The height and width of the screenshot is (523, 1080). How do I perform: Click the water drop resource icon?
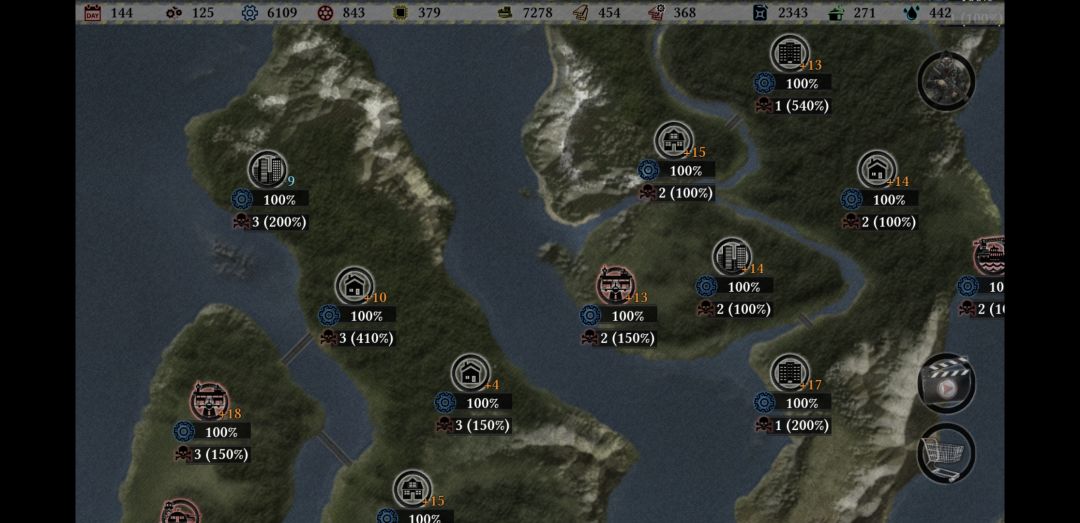pos(911,12)
